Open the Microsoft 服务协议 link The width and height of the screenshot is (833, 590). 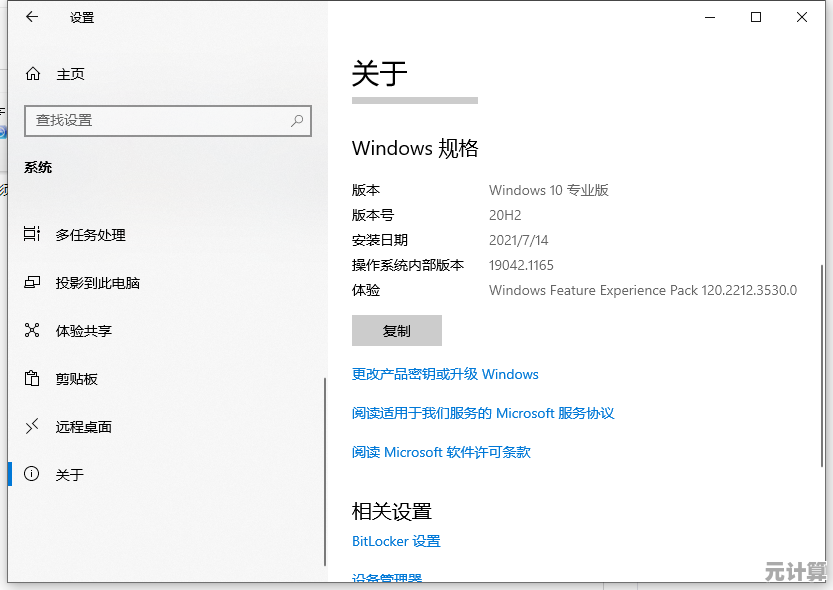click(x=483, y=413)
